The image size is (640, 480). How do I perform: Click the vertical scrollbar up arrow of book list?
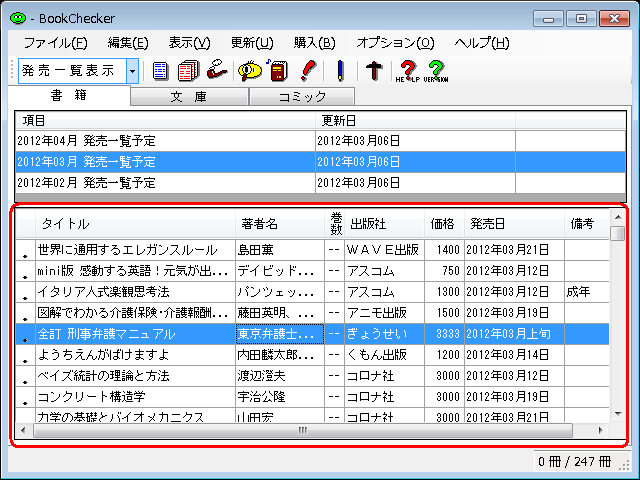[618, 217]
